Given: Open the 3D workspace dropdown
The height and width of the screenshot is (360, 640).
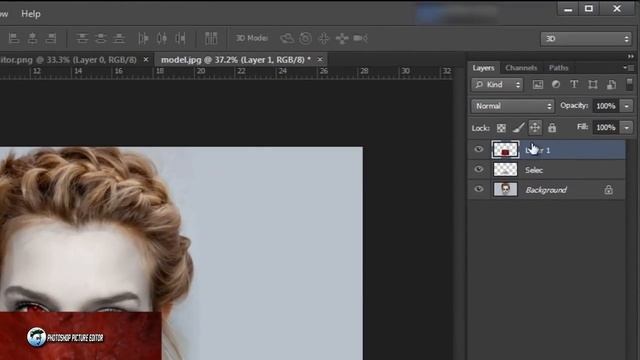Looking at the screenshot, I should click(586, 38).
